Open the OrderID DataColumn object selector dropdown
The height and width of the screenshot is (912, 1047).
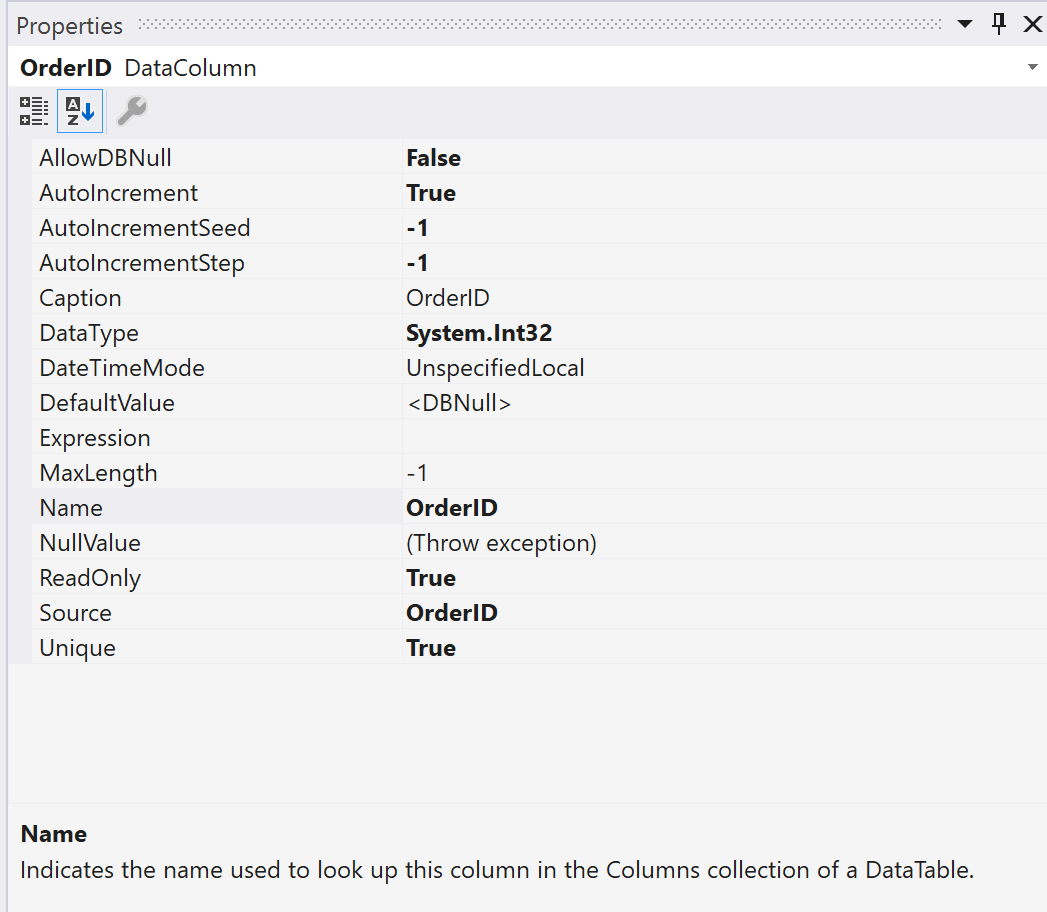[1031, 67]
